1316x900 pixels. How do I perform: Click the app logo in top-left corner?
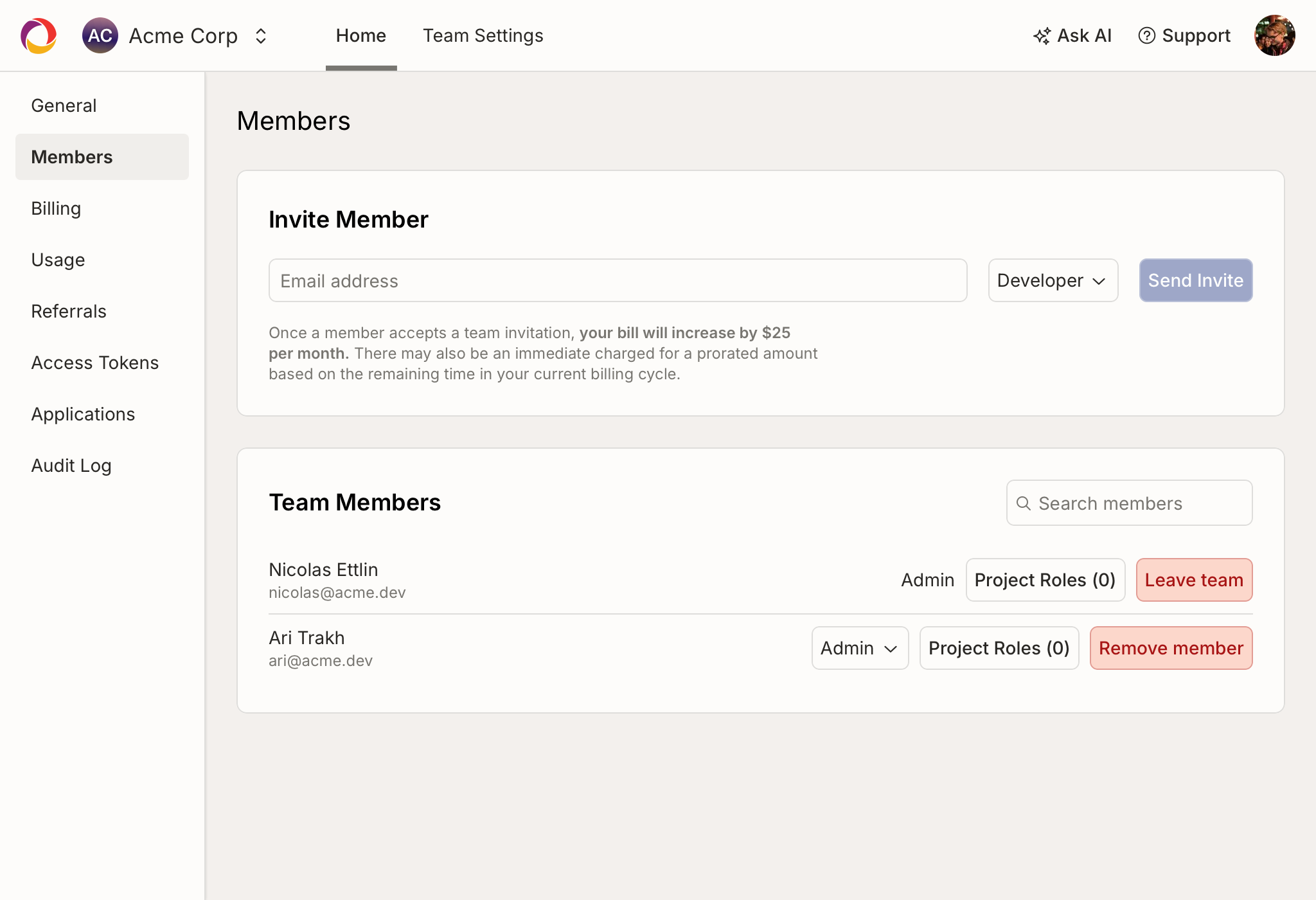tap(38, 35)
